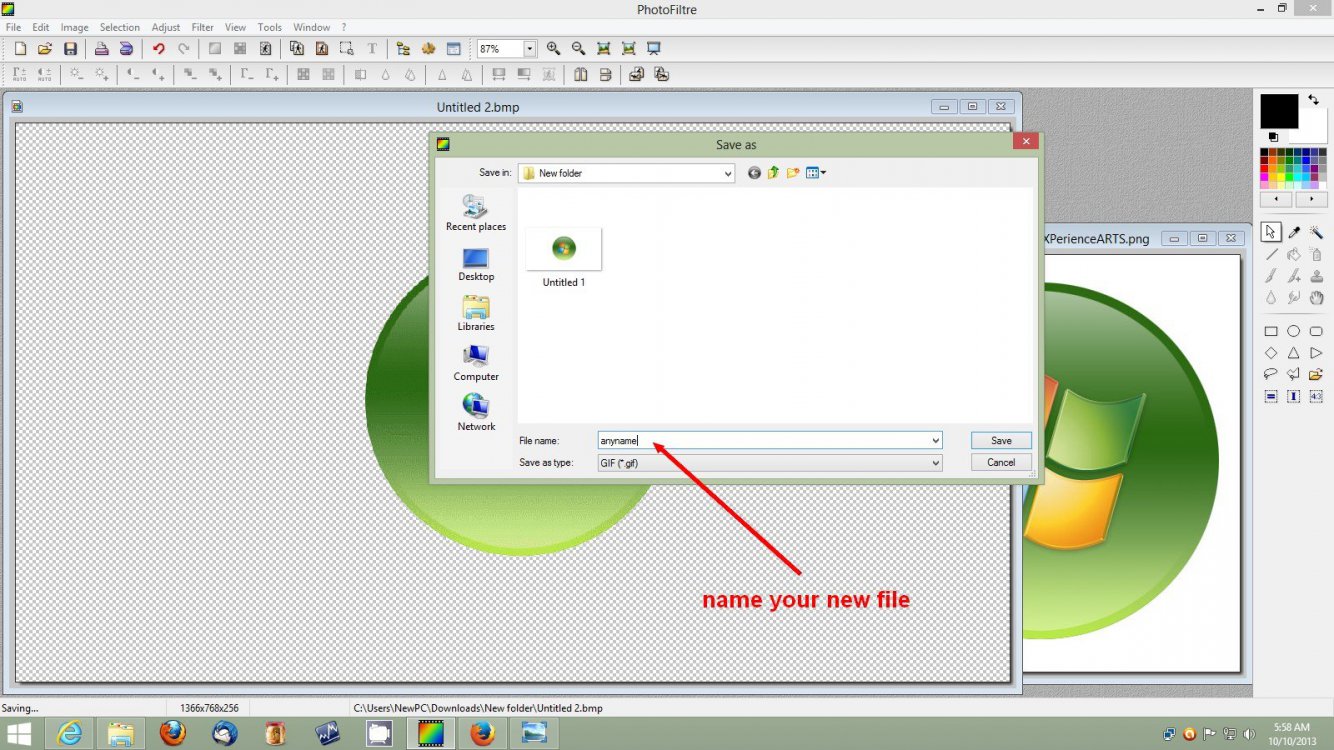The width and height of the screenshot is (1334, 750).
Task: Create a new image with New toolbar icon
Action: coord(19,48)
